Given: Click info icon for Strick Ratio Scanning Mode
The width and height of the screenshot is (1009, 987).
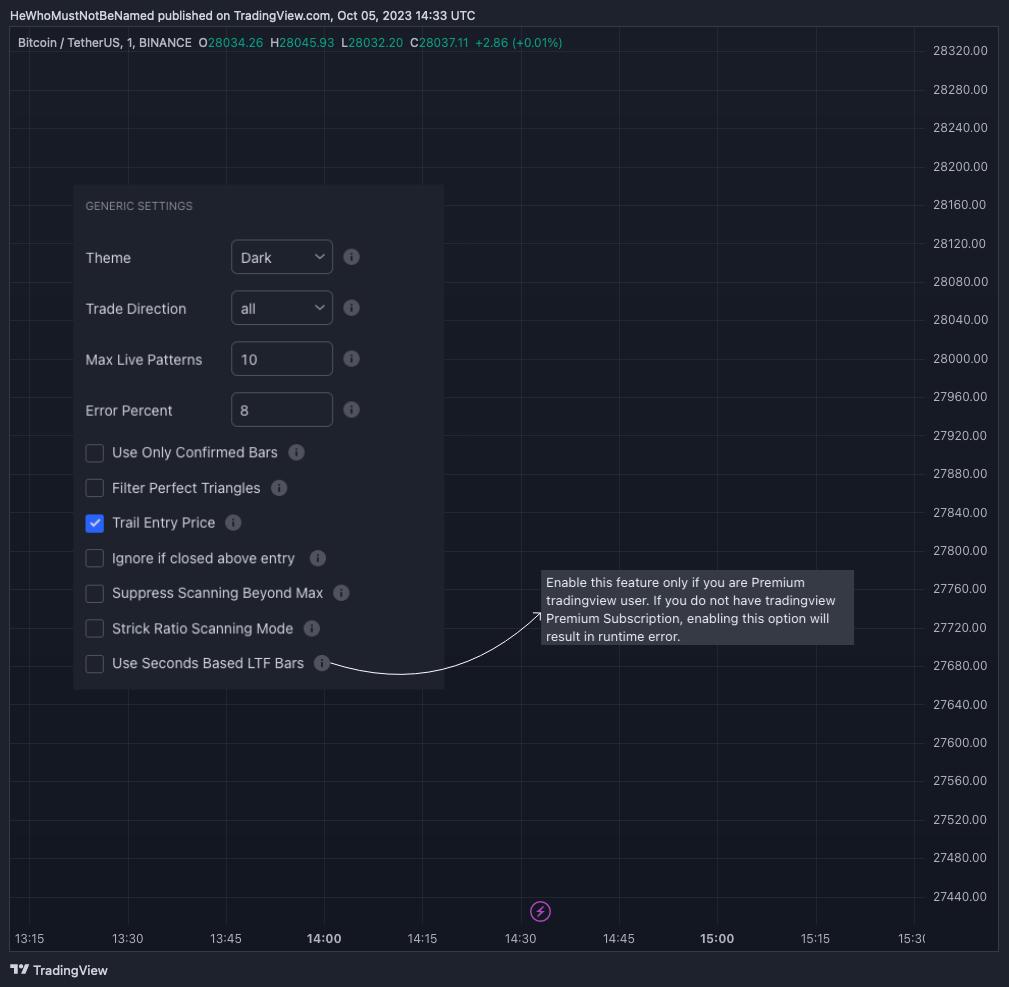Looking at the screenshot, I should [311, 628].
